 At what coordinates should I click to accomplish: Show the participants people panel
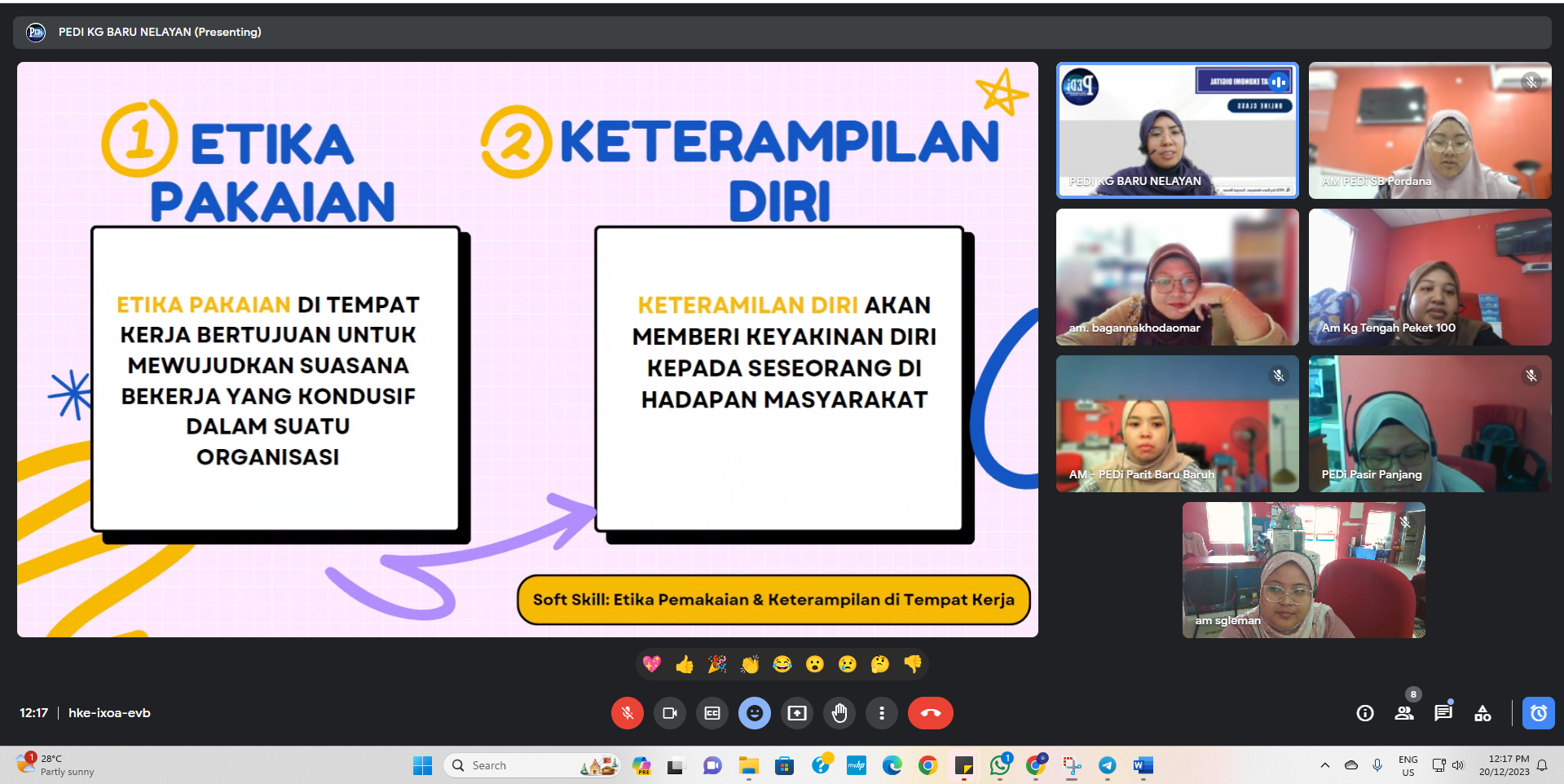(x=1403, y=713)
